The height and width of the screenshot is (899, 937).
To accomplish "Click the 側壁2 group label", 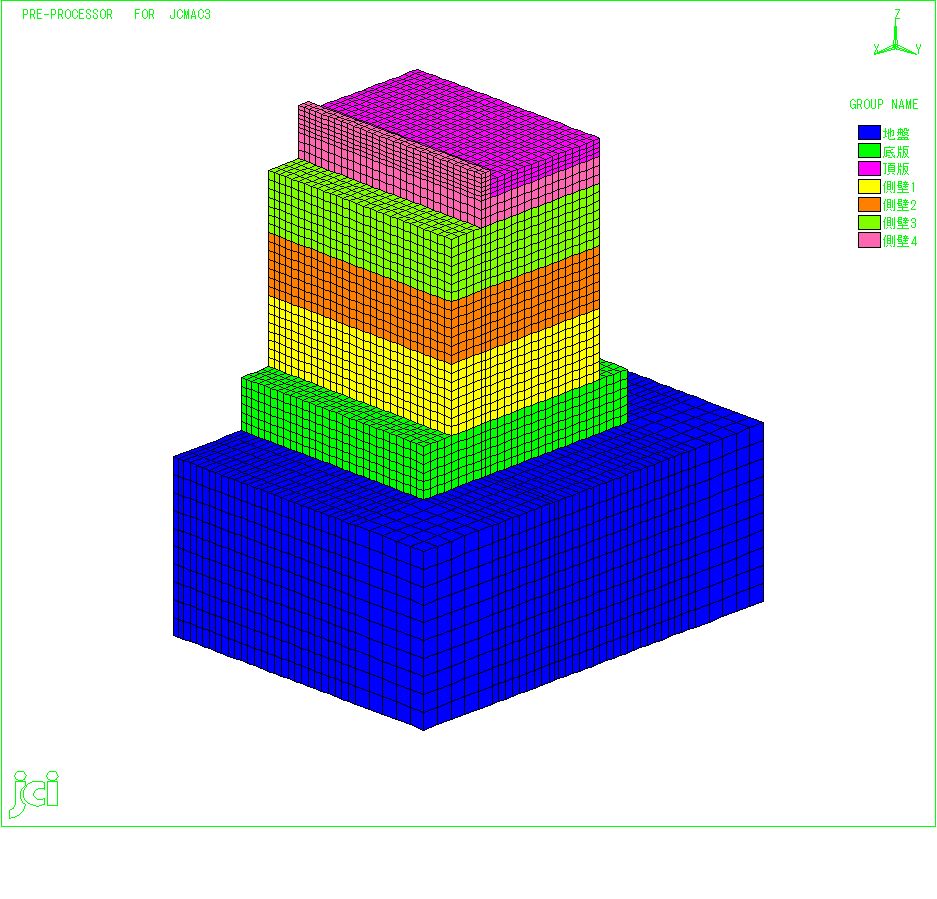I will point(899,205).
